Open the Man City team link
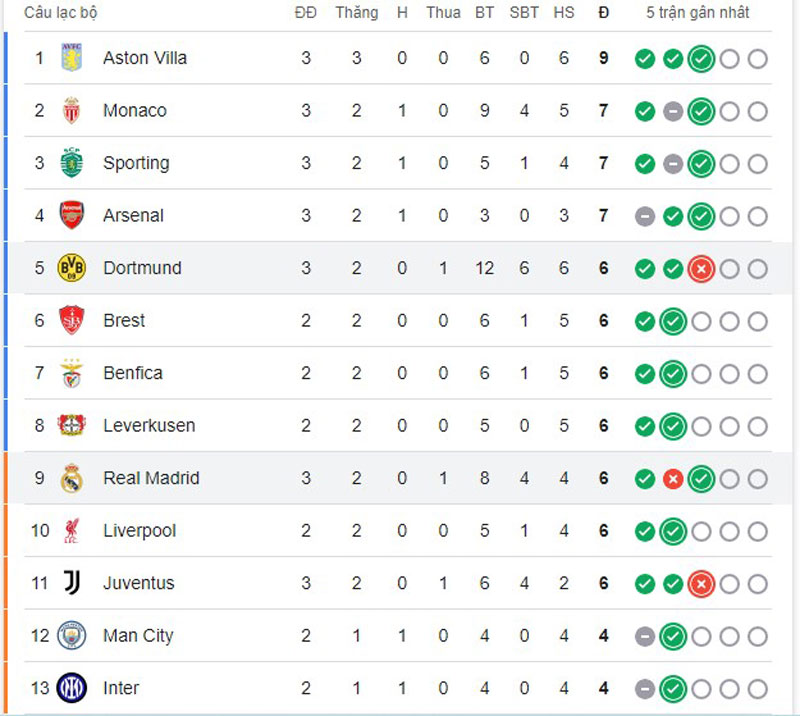The image size is (800, 716). click(x=138, y=636)
